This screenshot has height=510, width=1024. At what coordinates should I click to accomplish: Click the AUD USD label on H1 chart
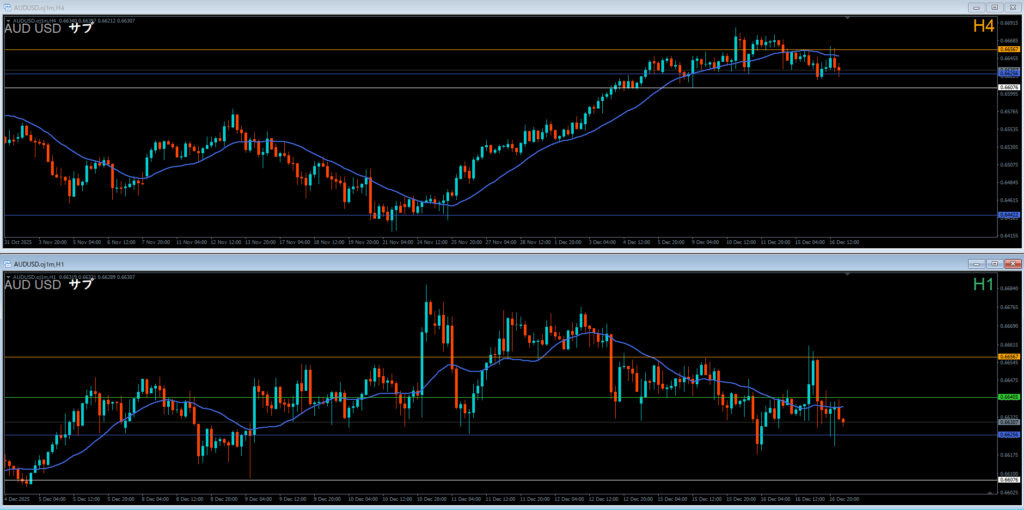click(33, 285)
